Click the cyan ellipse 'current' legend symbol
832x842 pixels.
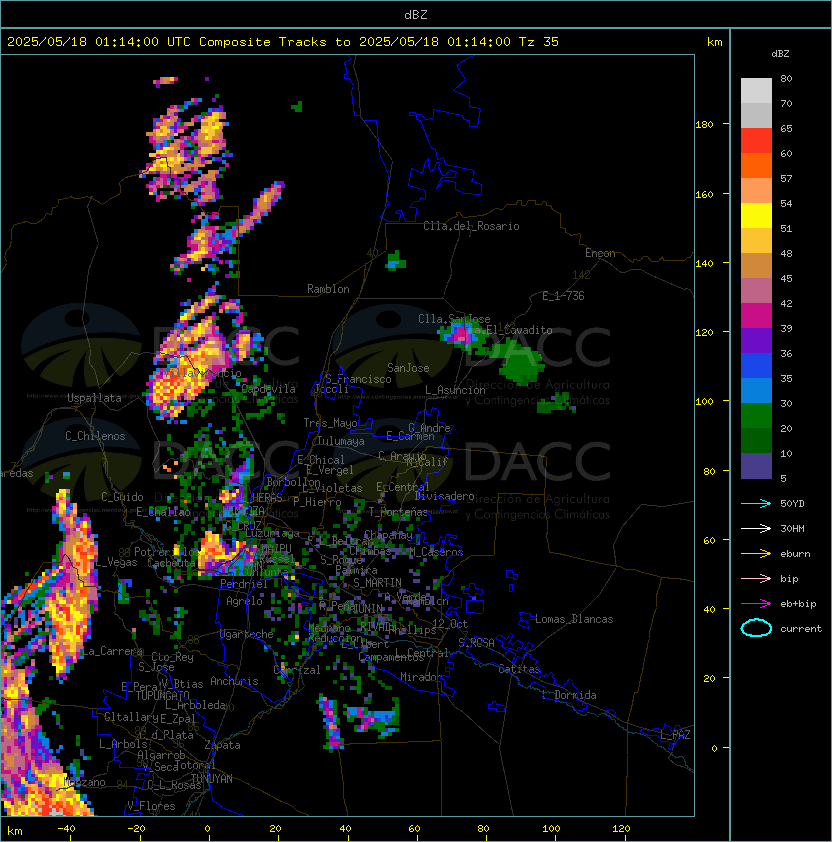coord(756,628)
